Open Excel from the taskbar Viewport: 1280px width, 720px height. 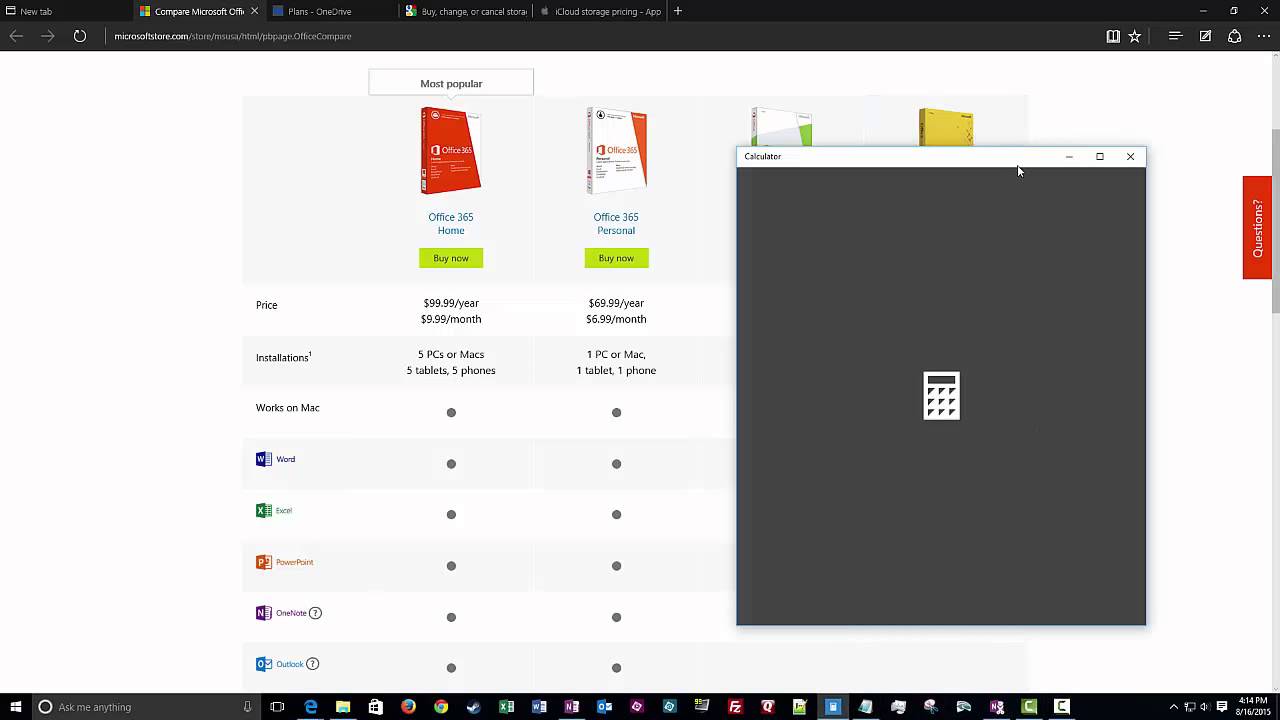[x=506, y=707]
